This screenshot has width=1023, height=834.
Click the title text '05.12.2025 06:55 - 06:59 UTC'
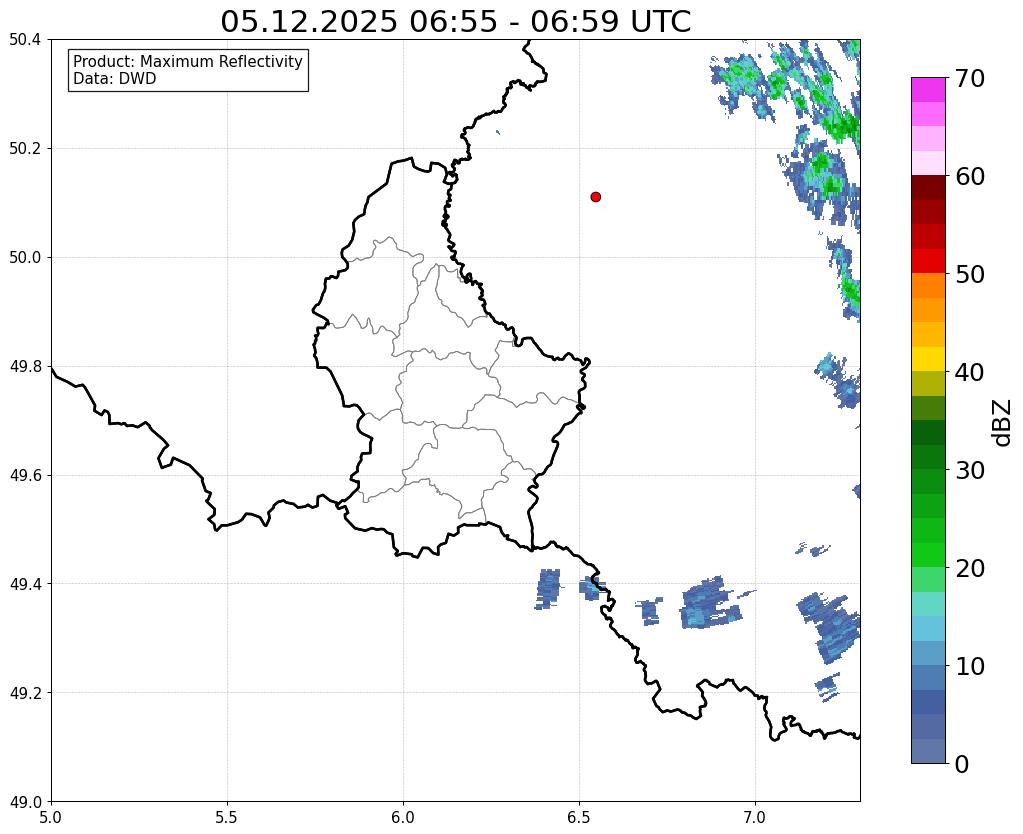[455, 22]
